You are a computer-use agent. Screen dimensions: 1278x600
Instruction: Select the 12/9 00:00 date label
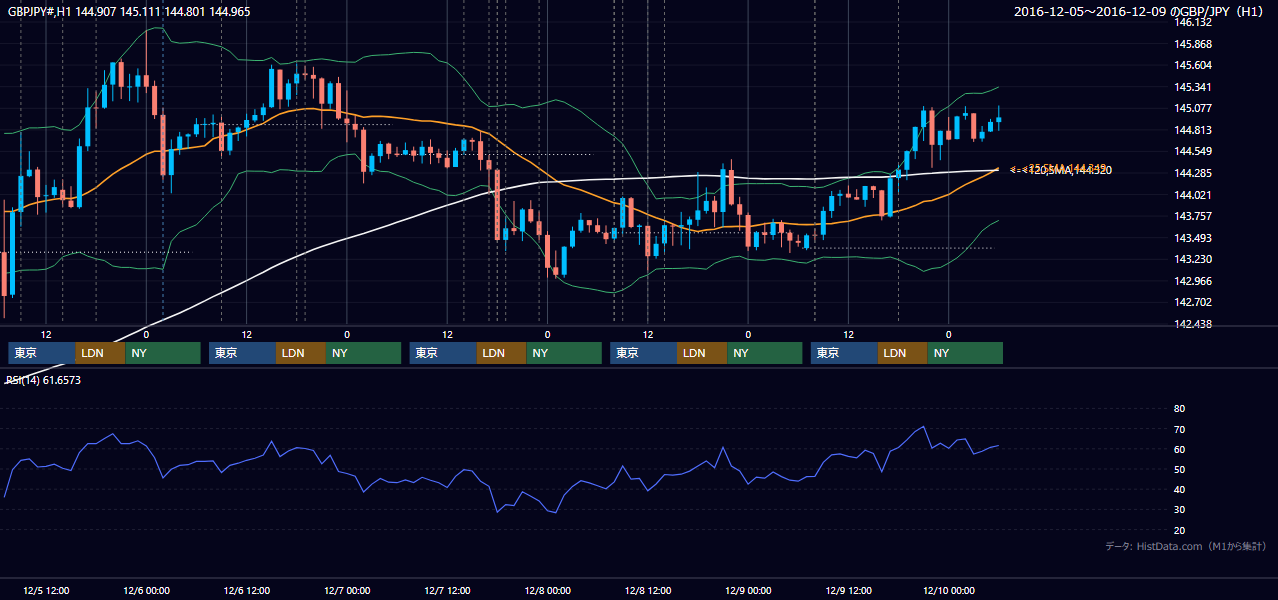(747, 590)
